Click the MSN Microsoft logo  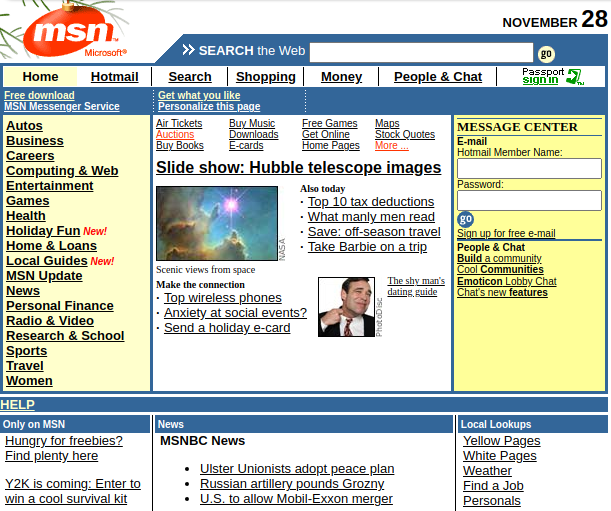(x=74, y=32)
